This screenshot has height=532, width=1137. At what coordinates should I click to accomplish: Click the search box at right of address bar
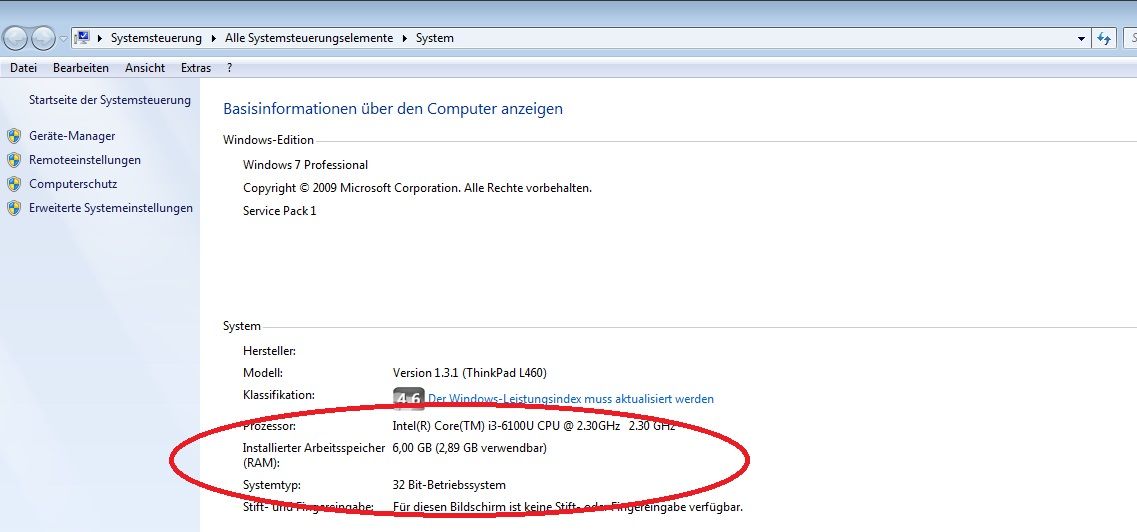tap(1130, 38)
